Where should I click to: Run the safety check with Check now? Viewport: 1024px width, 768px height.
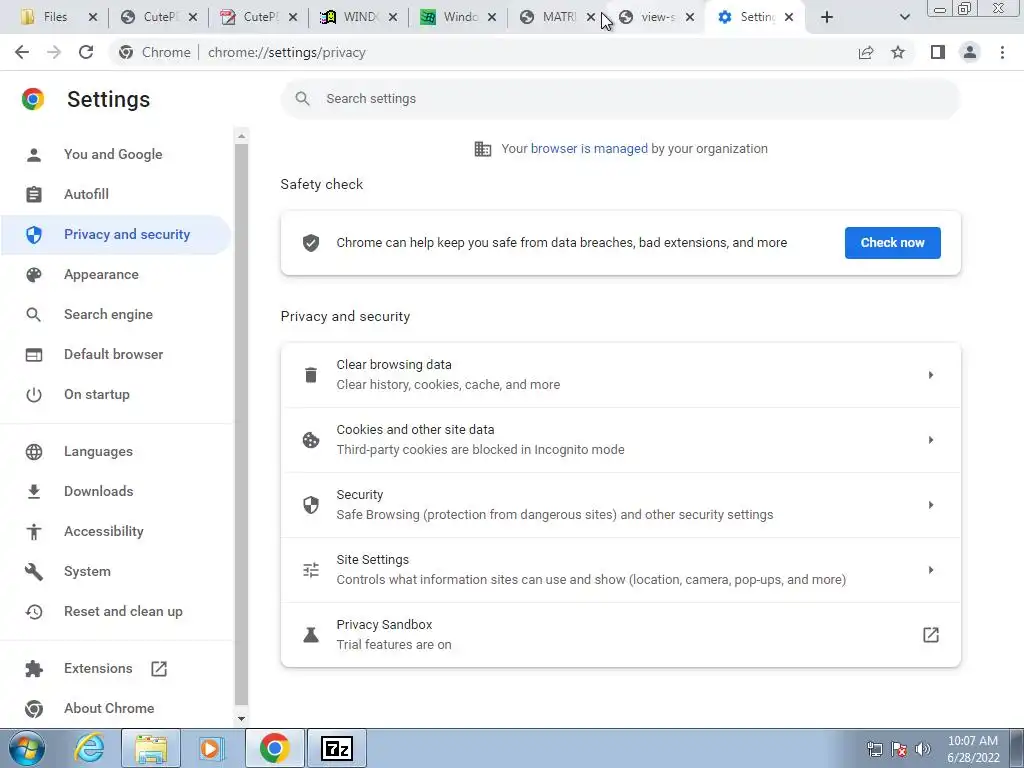(x=892, y=242)
